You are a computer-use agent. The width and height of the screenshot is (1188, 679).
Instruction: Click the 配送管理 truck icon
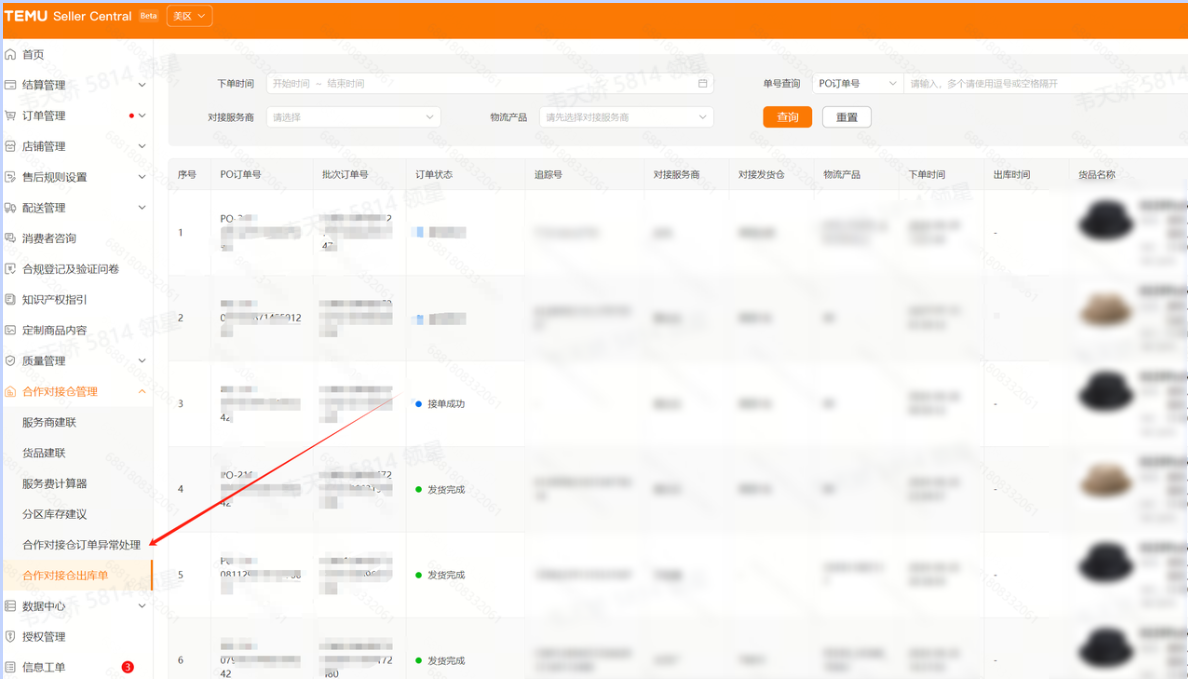(x=11, y=208)
